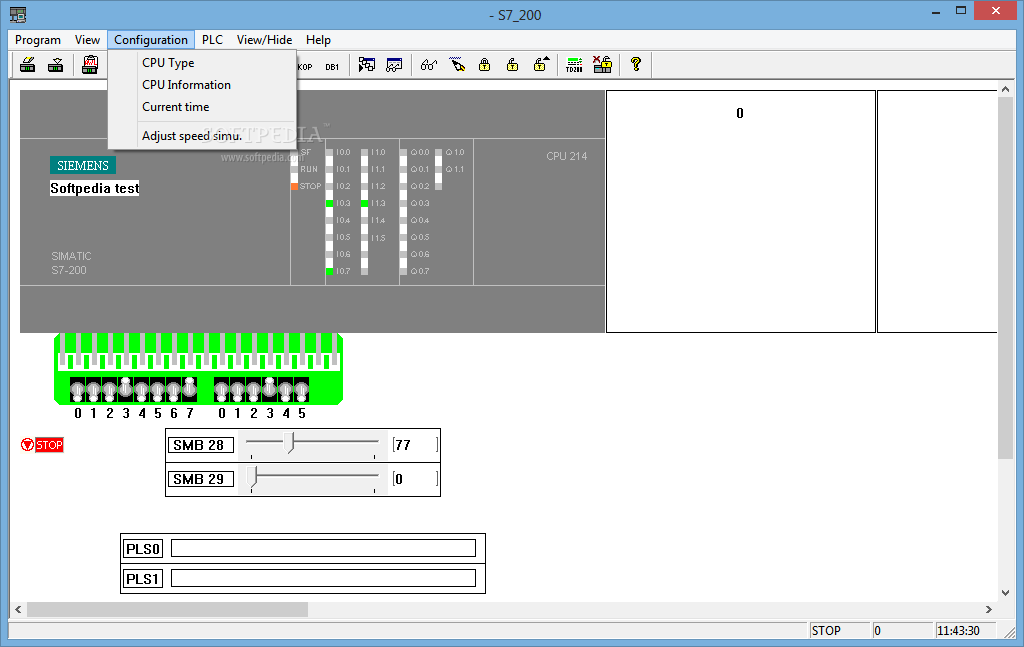Screen dimensions: 1024x647
Task: Toggle input switch 2 in right switch group
Action: pos(253,390)
